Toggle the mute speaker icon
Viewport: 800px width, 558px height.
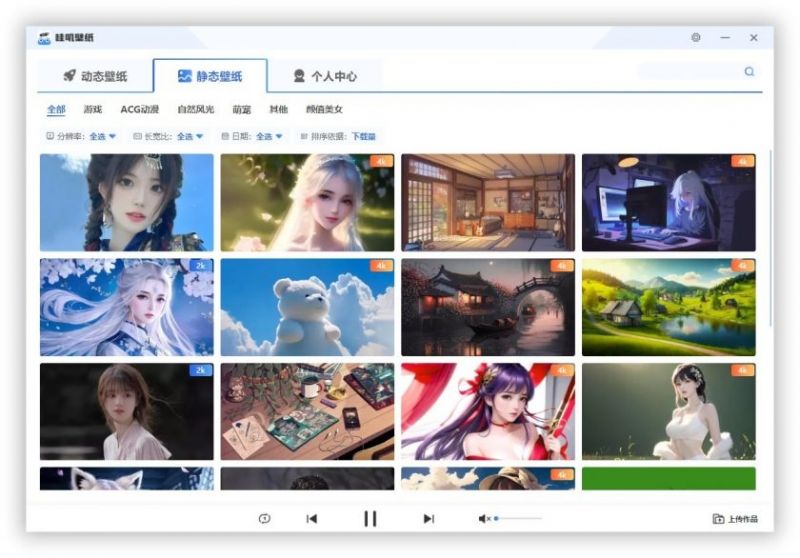pyautogui.click(x=484, y=519)
